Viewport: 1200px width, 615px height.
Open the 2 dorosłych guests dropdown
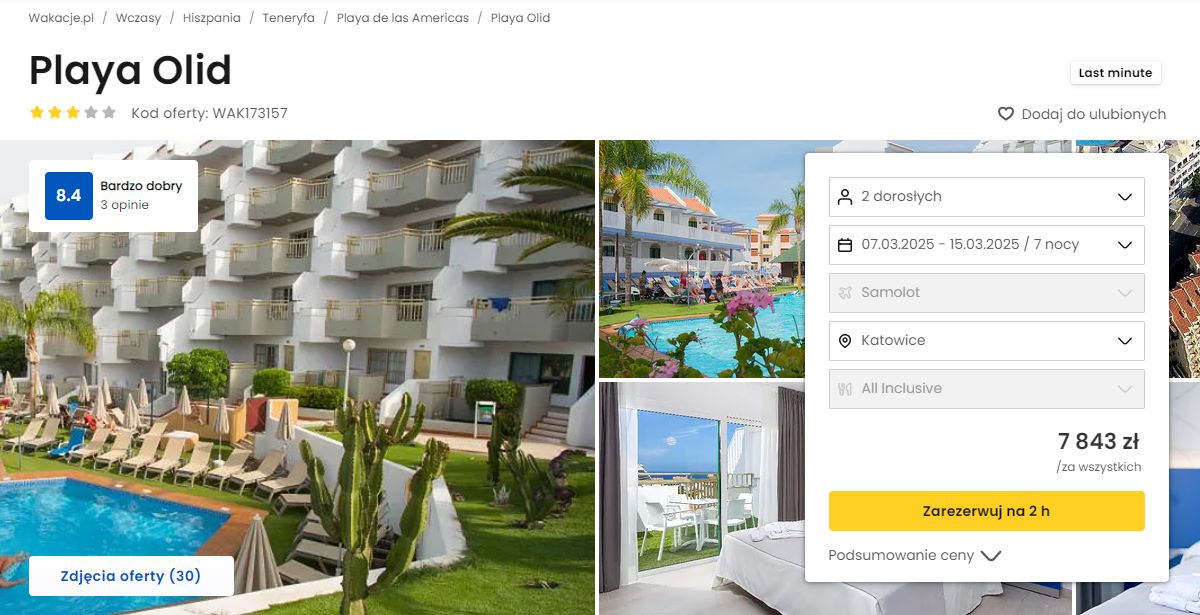click(x=987, y=197)
